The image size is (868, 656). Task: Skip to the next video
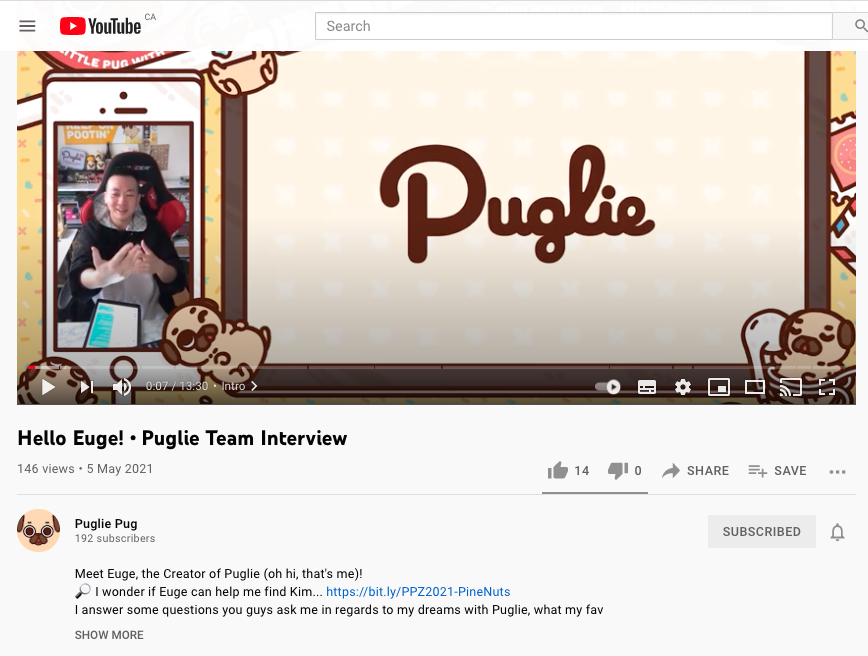(x=87, y=386)
